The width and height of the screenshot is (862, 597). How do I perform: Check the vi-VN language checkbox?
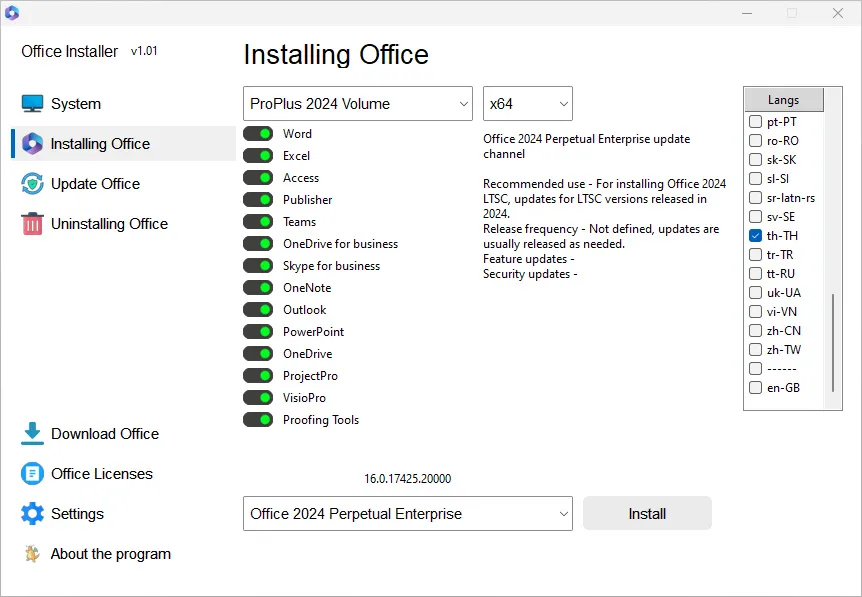tap(755, 312)
